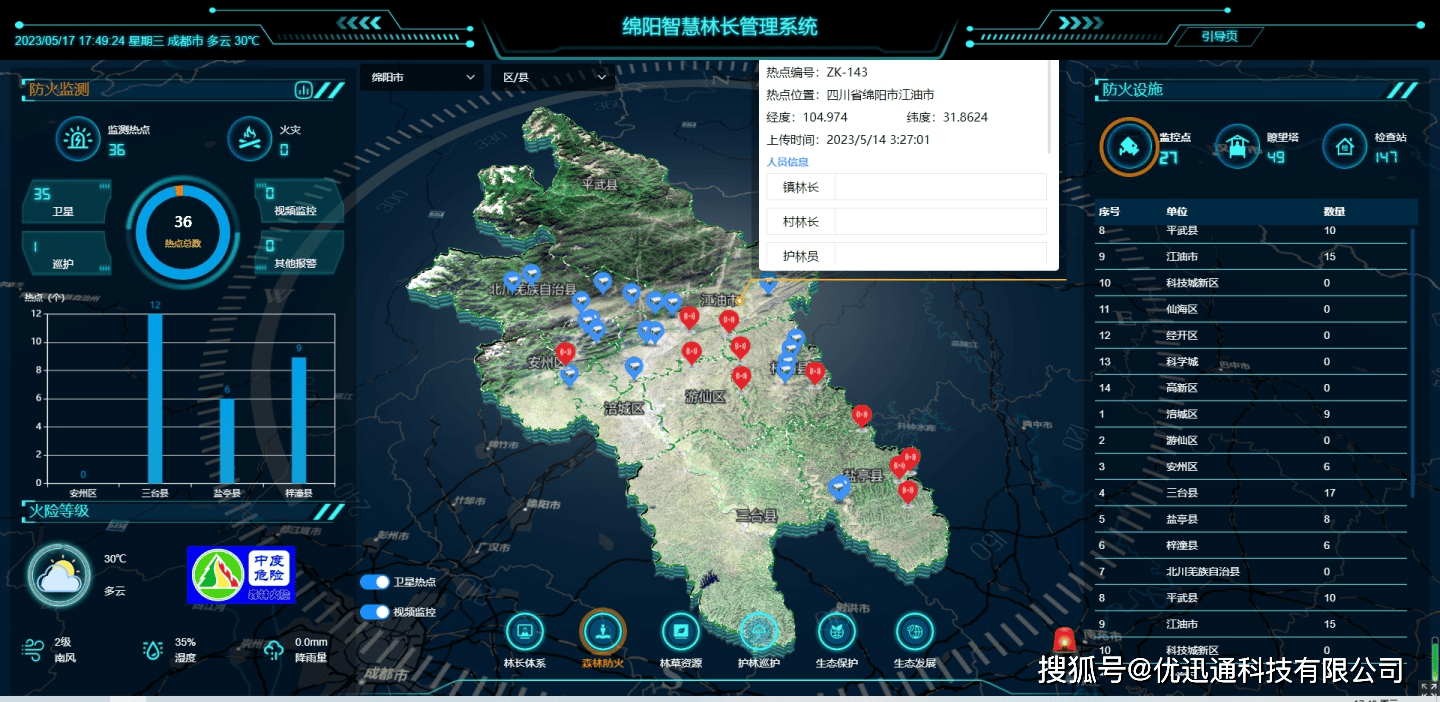
Task: Click the 热点总数 donut chart
Action: 183,230
